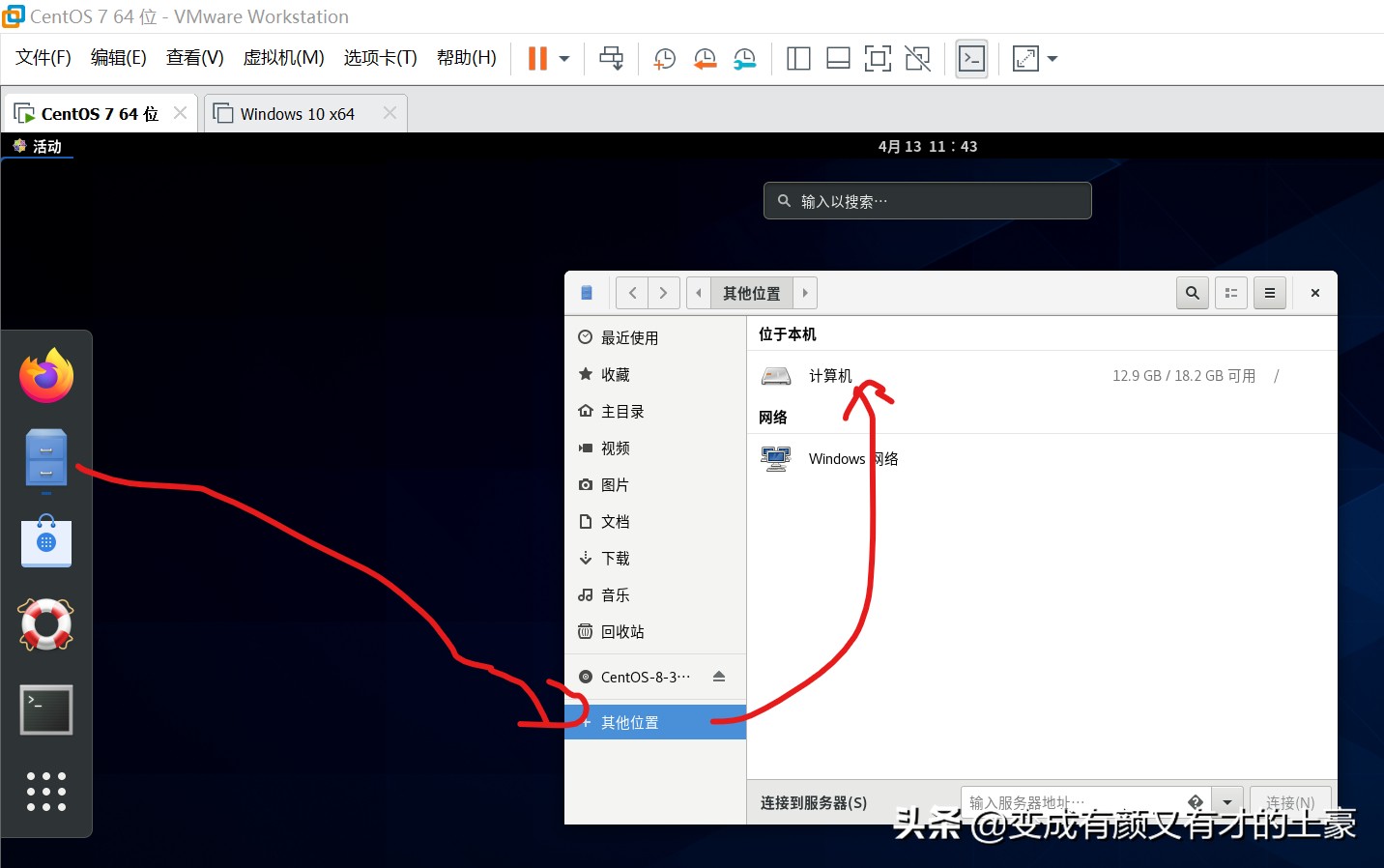Pause the virtual machine
The width and height of the screenshot is (1384, 868).
537,59
